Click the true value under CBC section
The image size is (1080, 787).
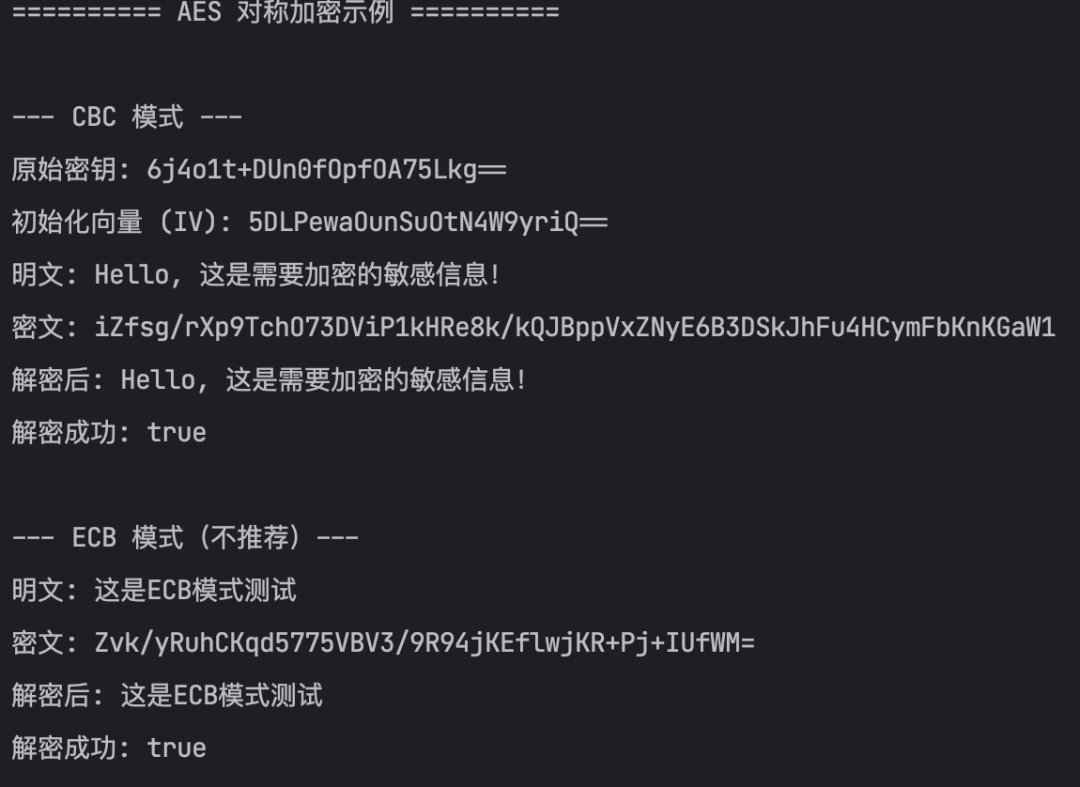point(176,433)
